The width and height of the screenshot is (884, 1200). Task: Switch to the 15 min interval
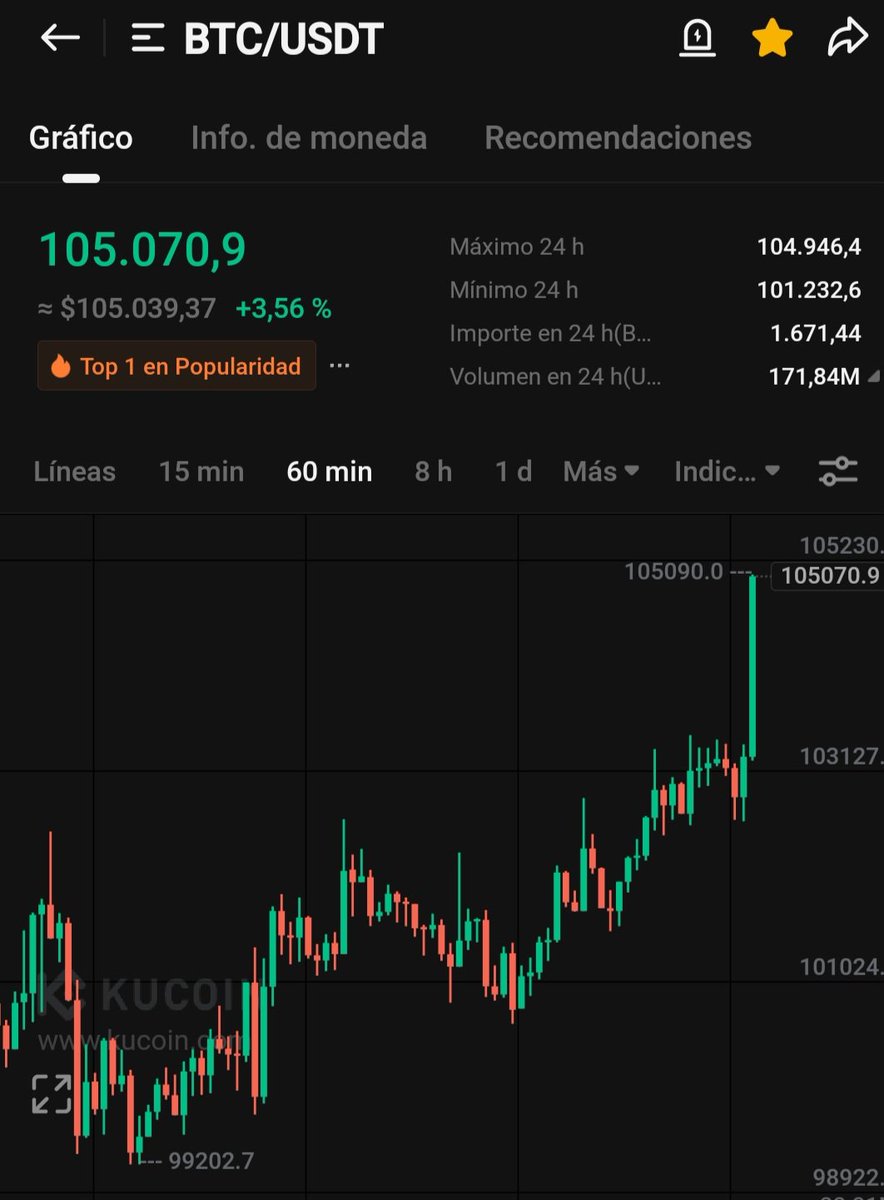click(201, 472)
